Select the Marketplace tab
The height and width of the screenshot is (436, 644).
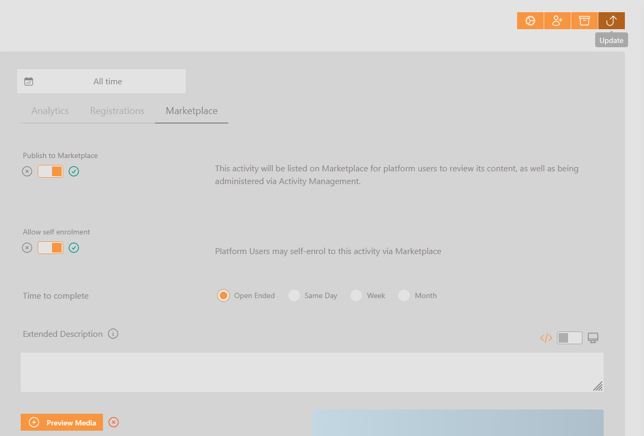coord(191,111)
